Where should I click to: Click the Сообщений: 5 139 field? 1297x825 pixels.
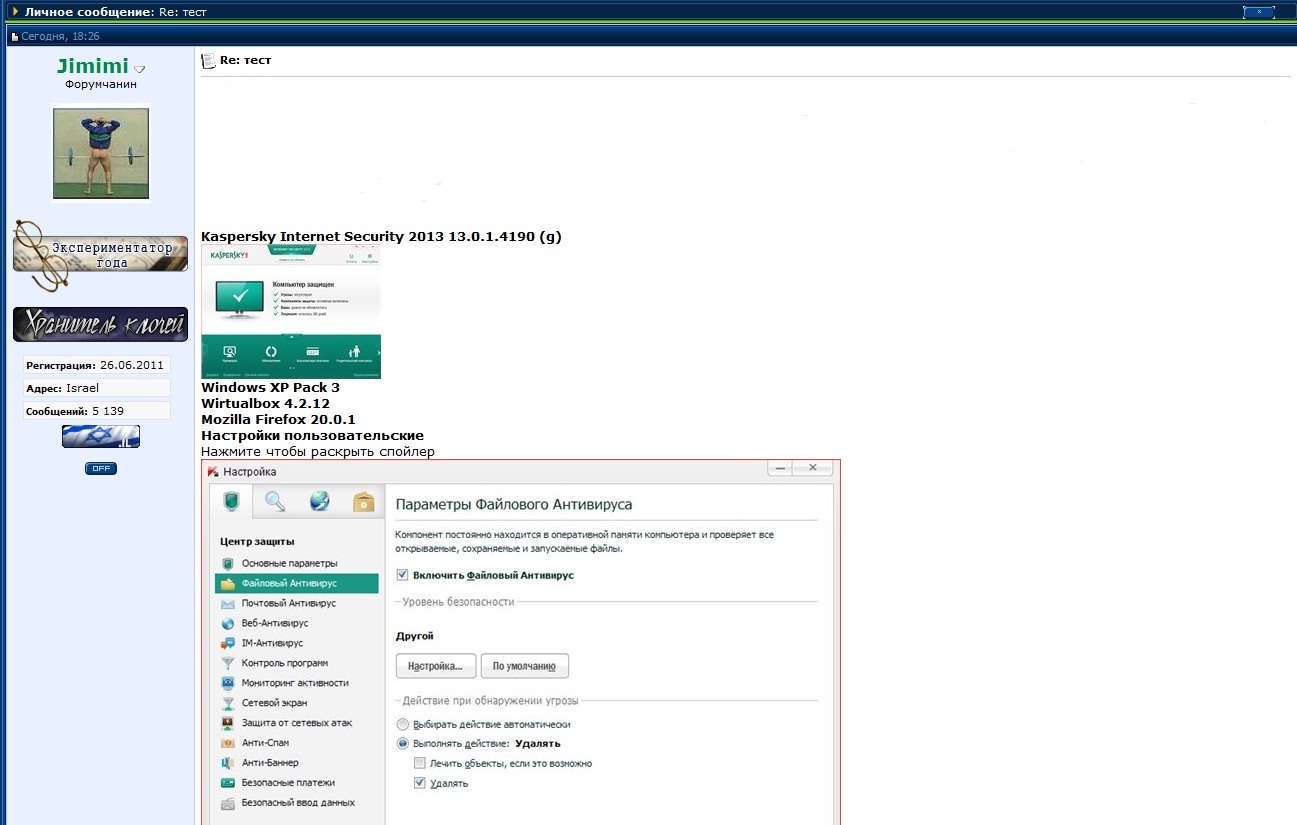tap(97, 411)
